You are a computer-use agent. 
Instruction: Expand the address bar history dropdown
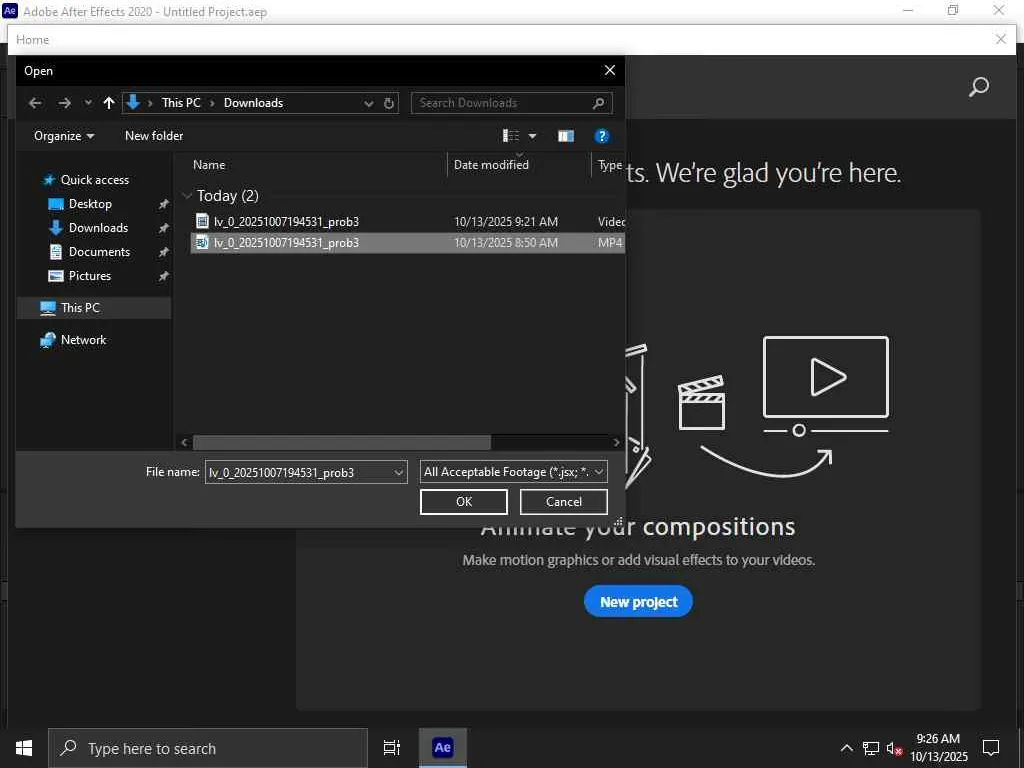369,103
